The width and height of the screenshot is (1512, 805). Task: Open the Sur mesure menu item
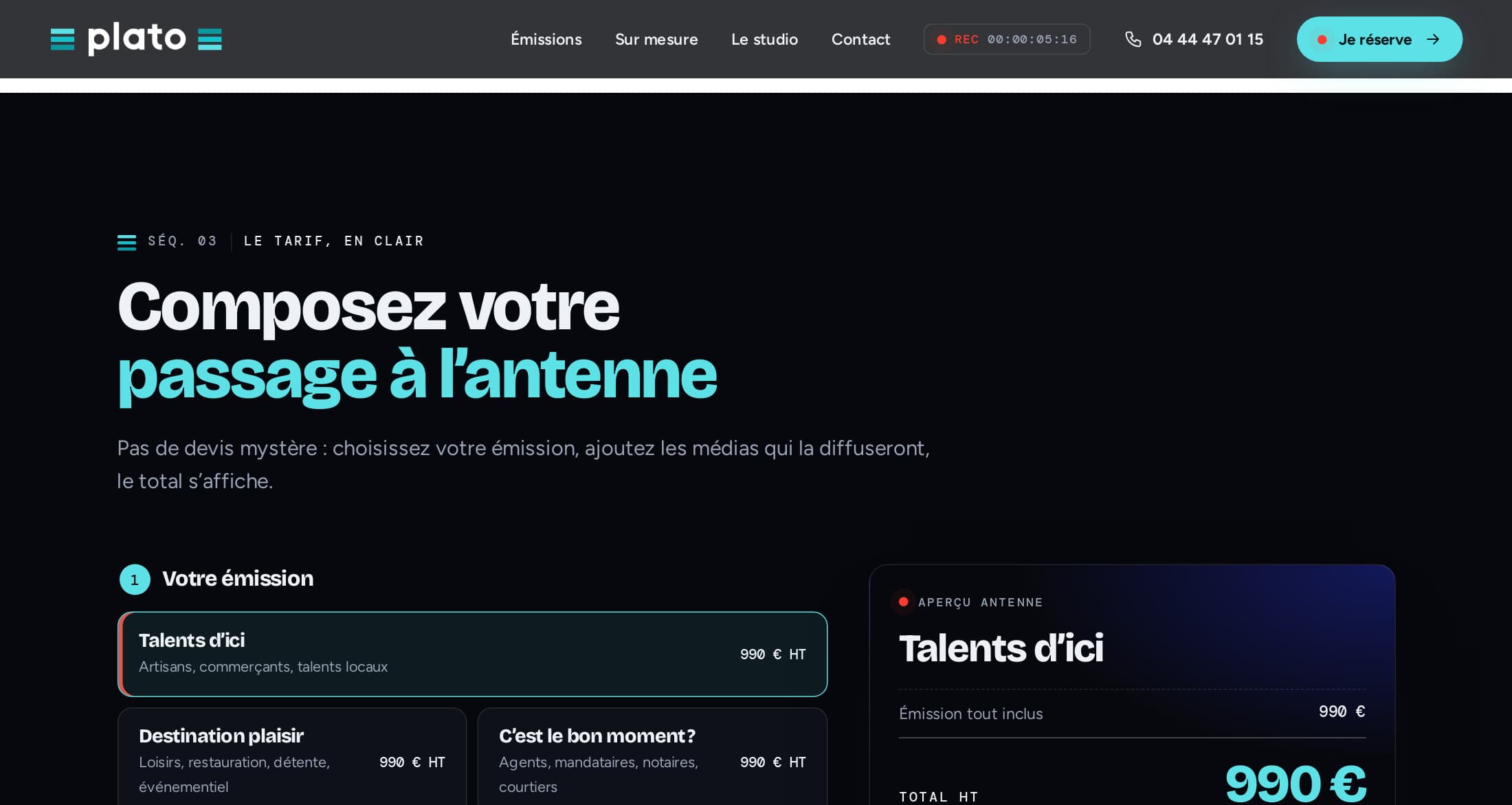[656, 39]
